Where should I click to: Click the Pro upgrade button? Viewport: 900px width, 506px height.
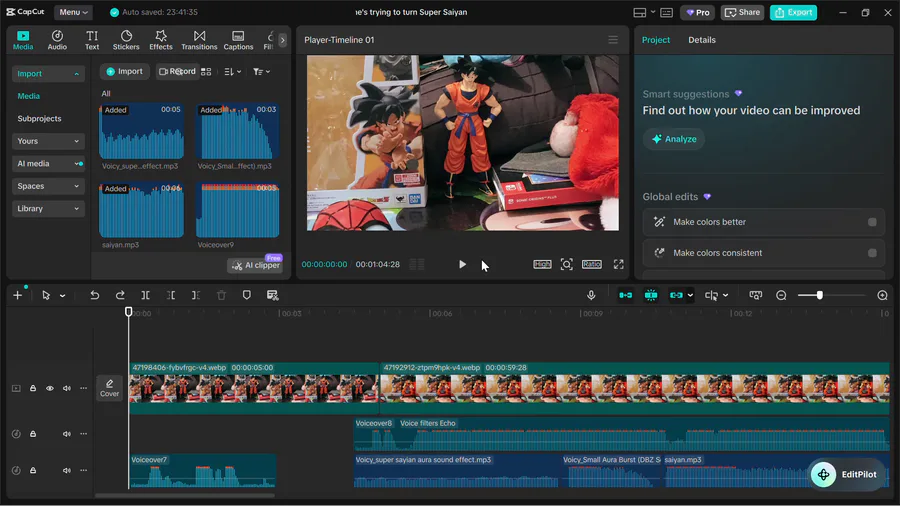697,13
